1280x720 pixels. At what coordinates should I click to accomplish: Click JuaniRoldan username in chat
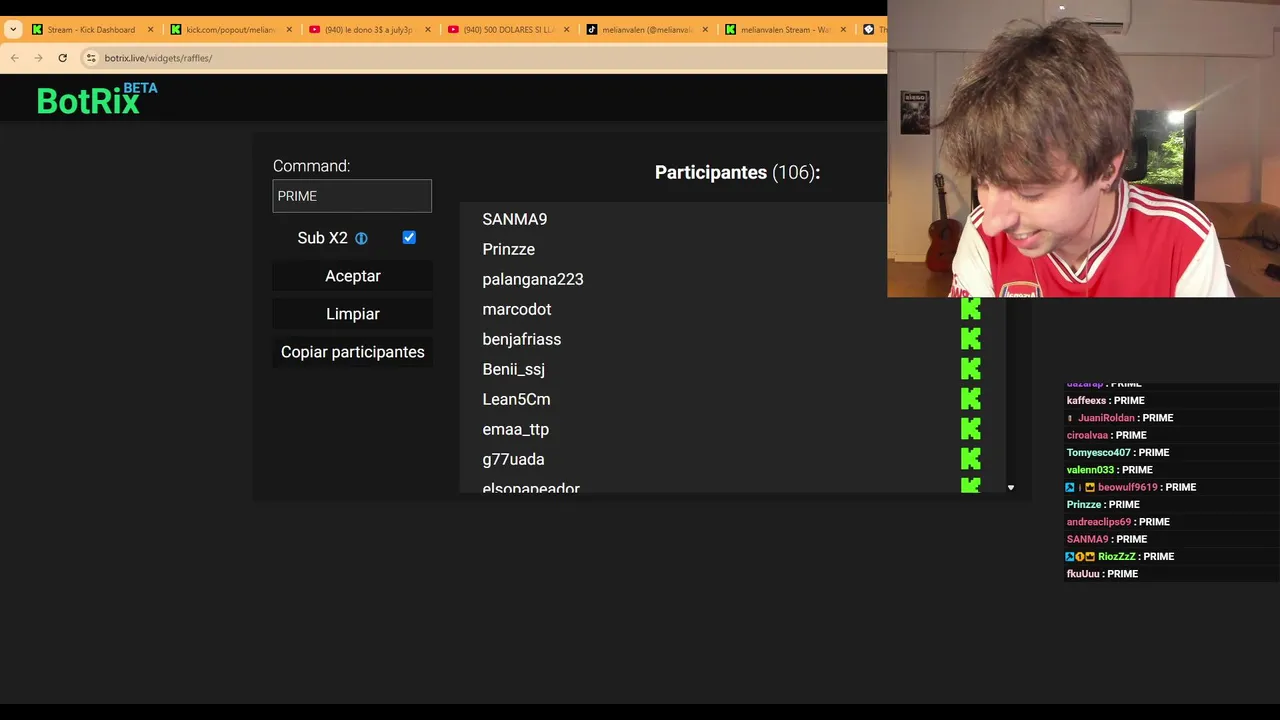pos(1106,418)
